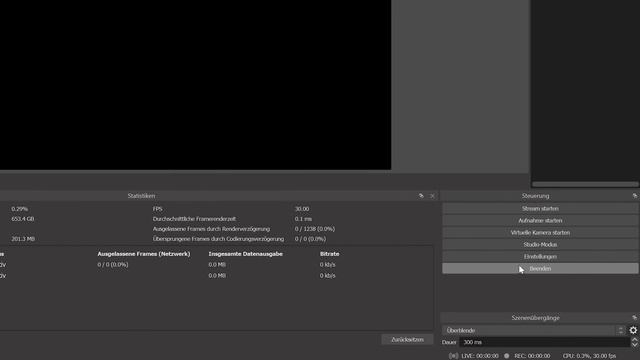Open transition properties gear icon
This screenshot has width=640, height=360.
coord(633,330)
